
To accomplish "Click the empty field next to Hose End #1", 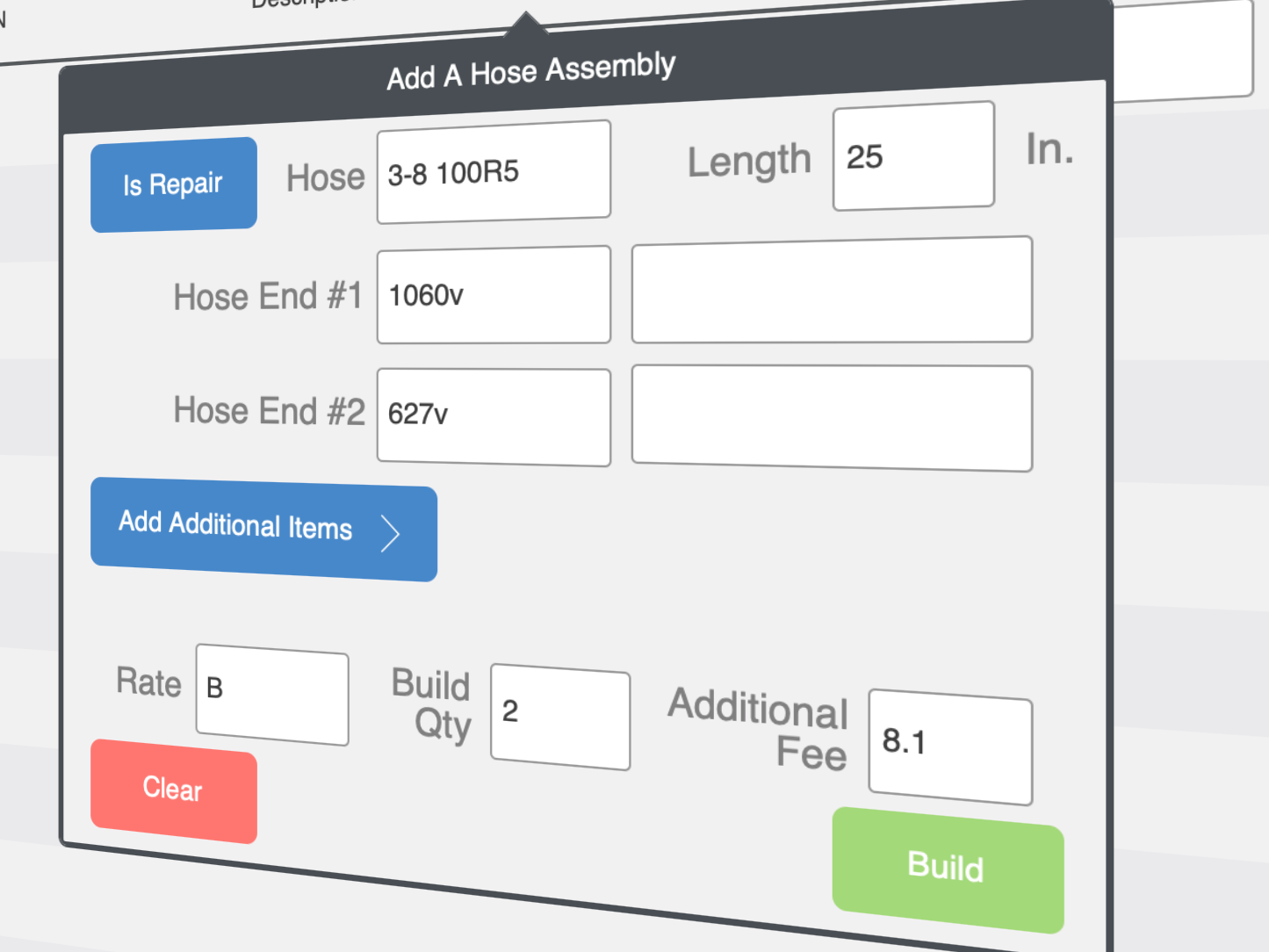I will [x=830, y=290].
